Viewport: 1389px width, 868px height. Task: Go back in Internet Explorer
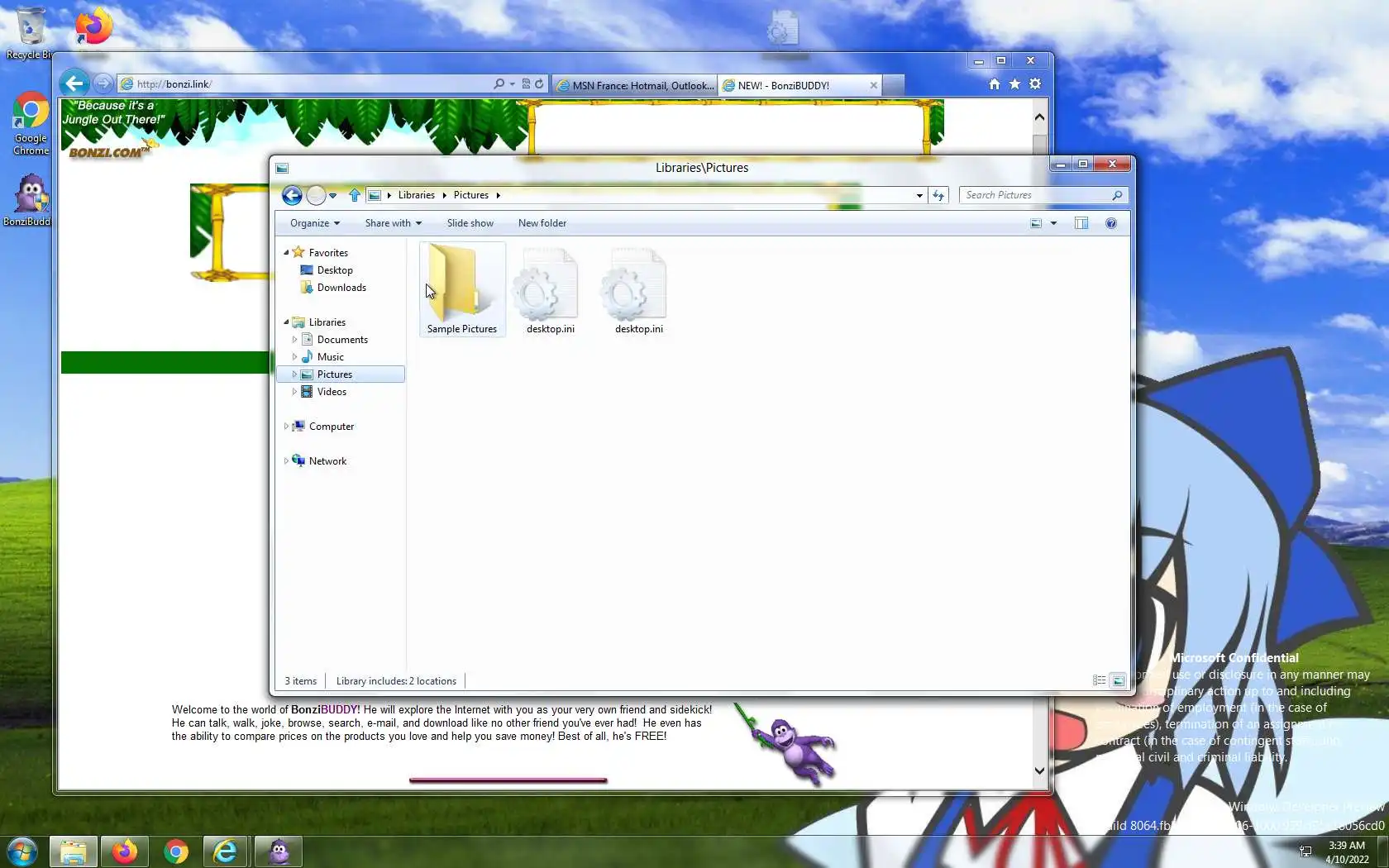click(74, 83)
